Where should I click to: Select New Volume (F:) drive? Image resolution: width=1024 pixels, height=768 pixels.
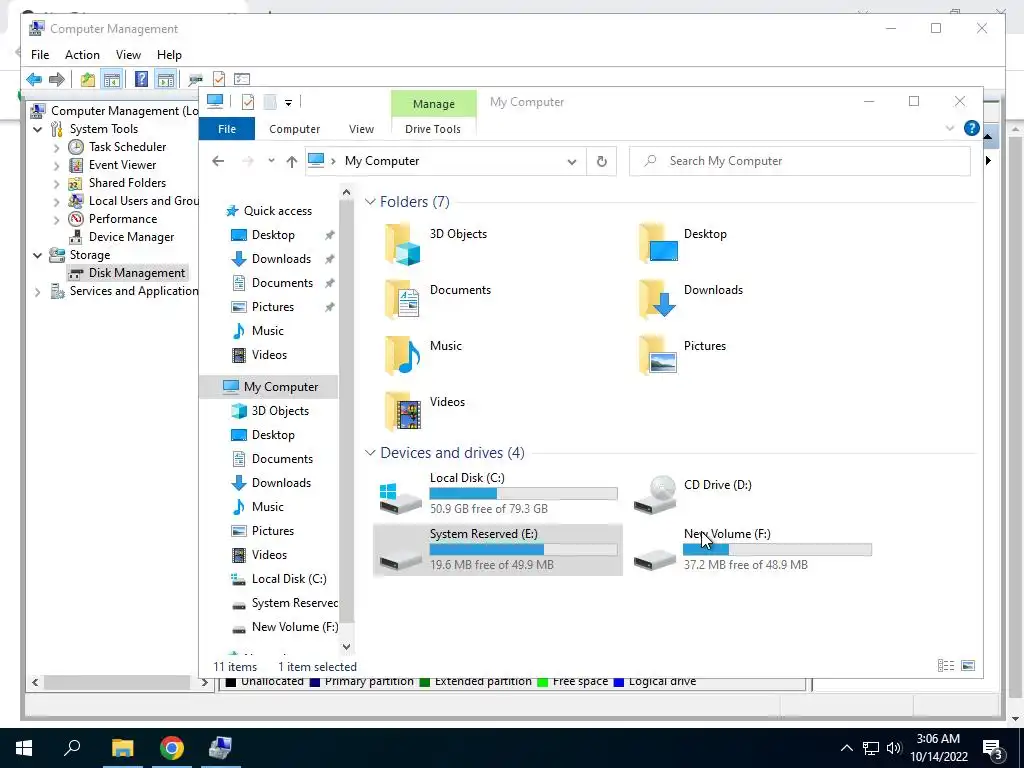pos(752,550)
